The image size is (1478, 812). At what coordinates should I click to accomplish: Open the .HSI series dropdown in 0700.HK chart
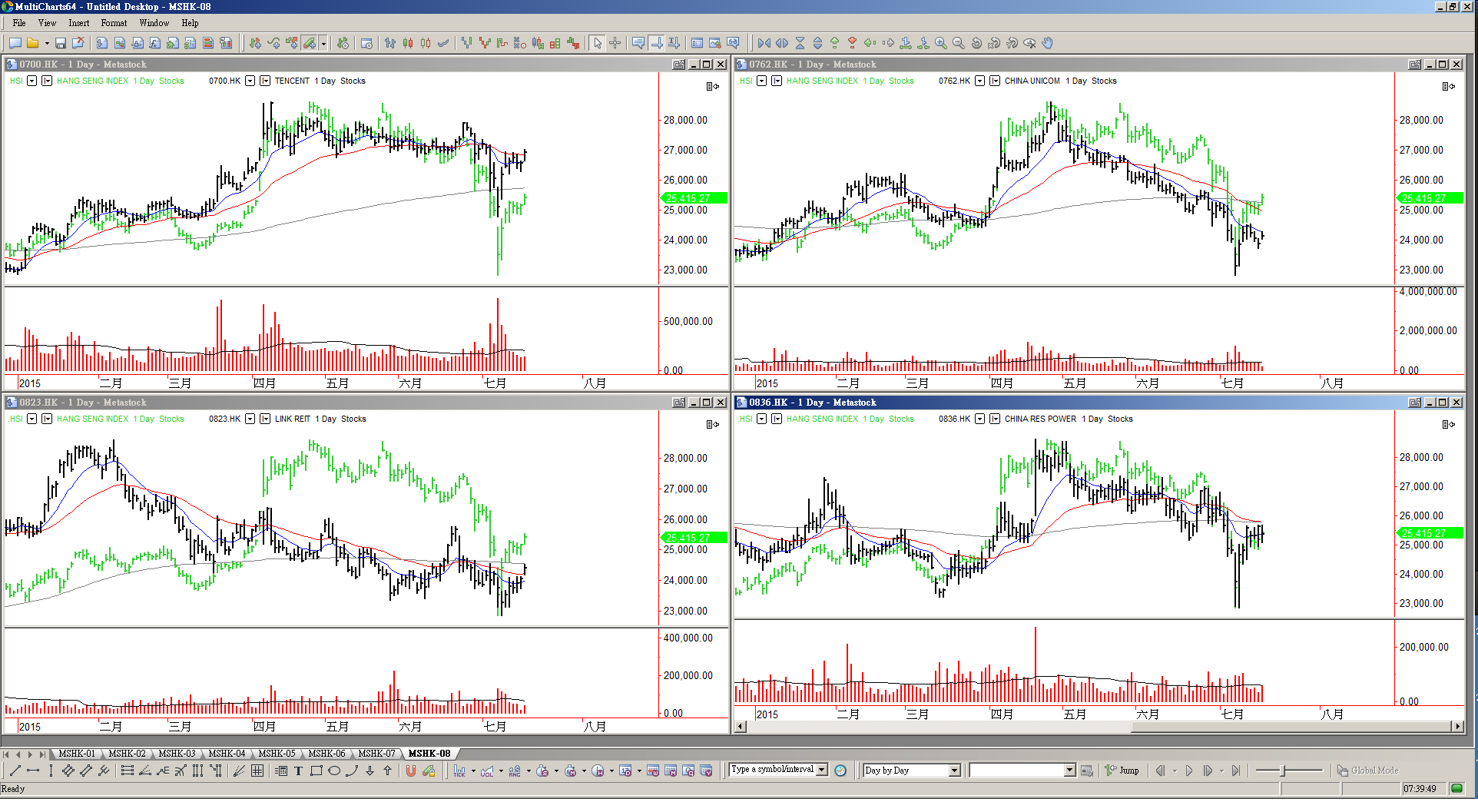31,81
